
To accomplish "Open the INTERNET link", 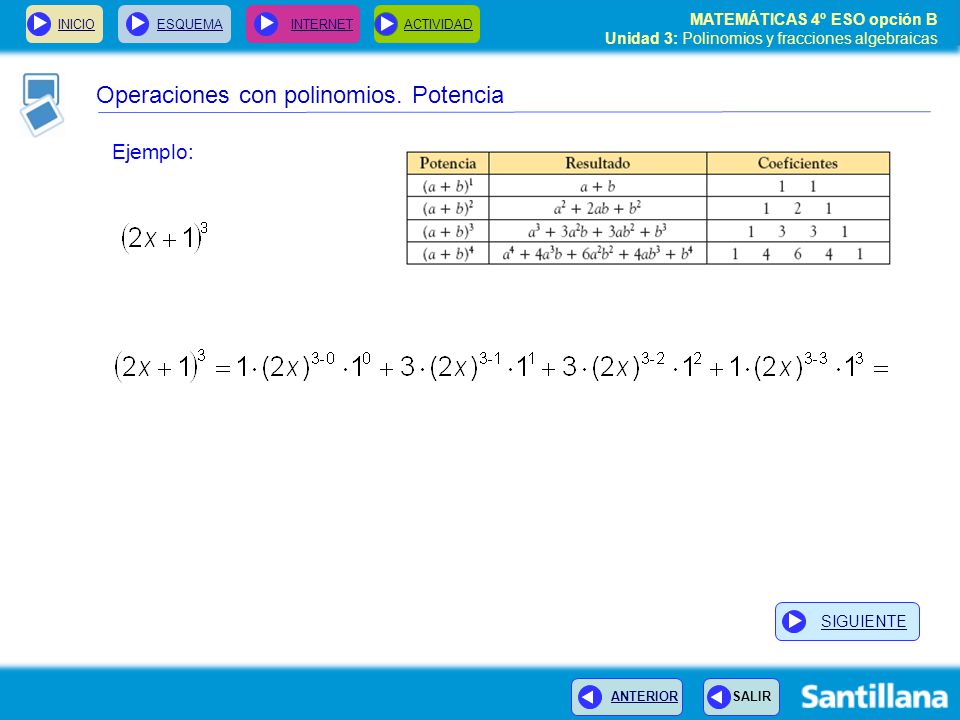I will point(321,24).
